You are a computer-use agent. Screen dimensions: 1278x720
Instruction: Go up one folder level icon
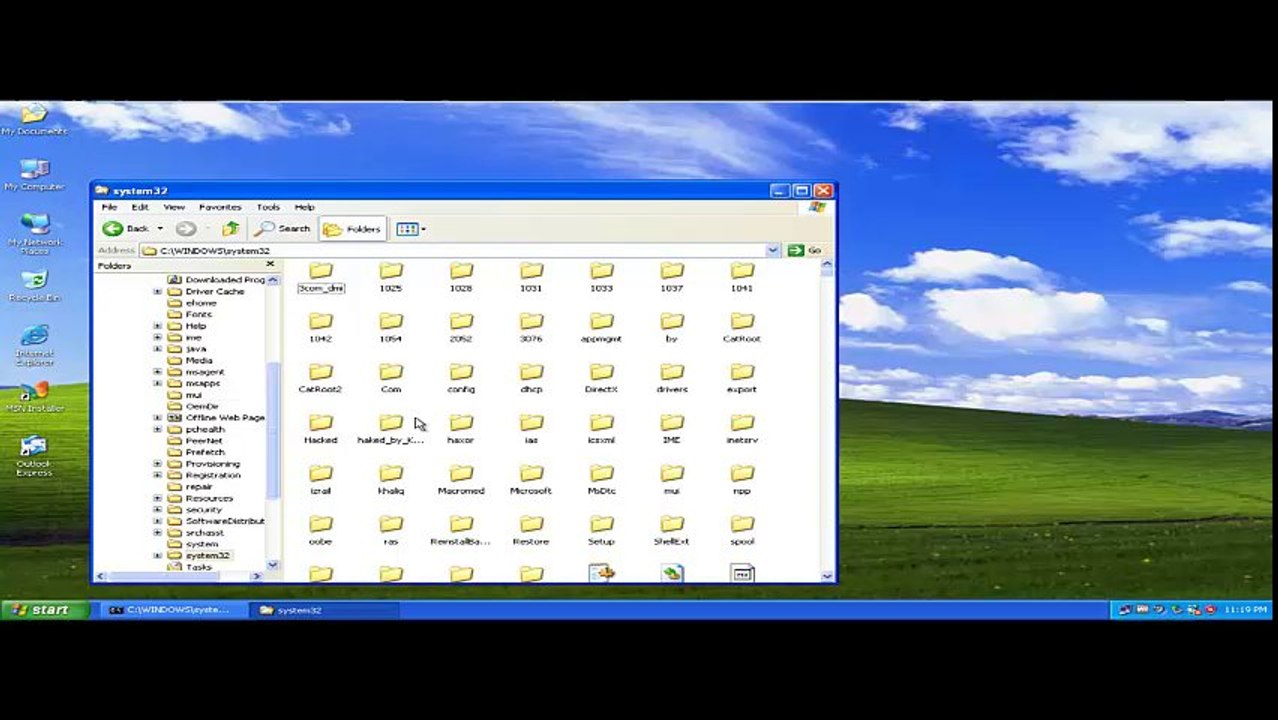[231, 229]
